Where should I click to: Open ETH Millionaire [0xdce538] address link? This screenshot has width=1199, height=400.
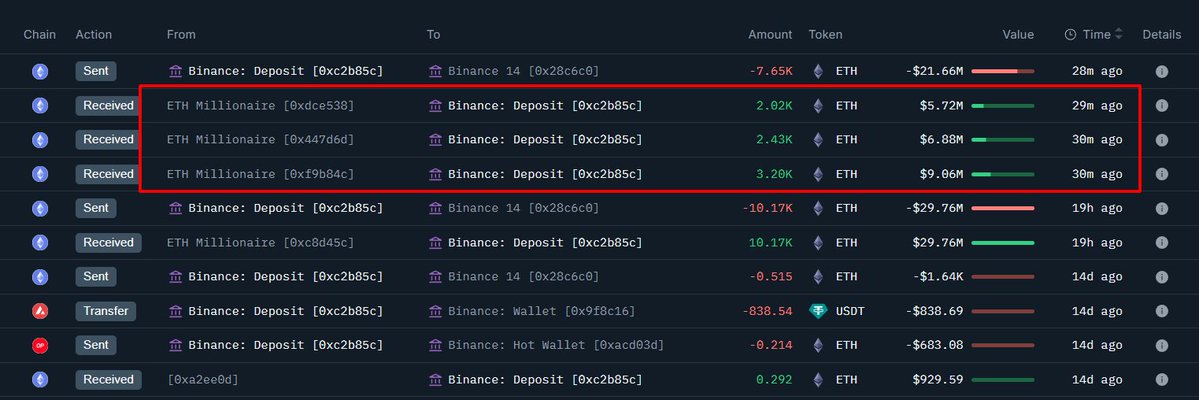[x=260, y=105]
